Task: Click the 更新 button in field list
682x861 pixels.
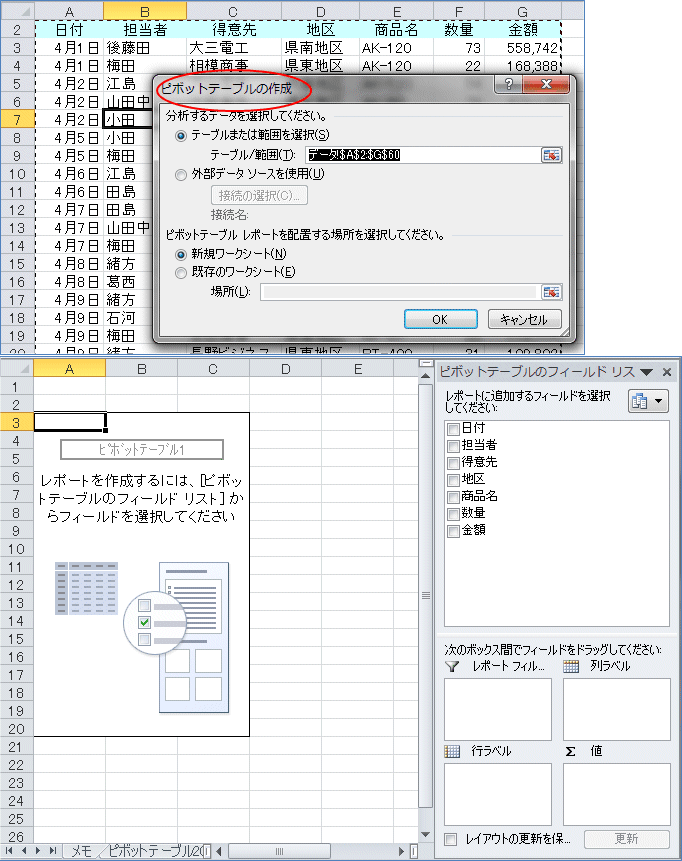Action: tap(627, 838)
